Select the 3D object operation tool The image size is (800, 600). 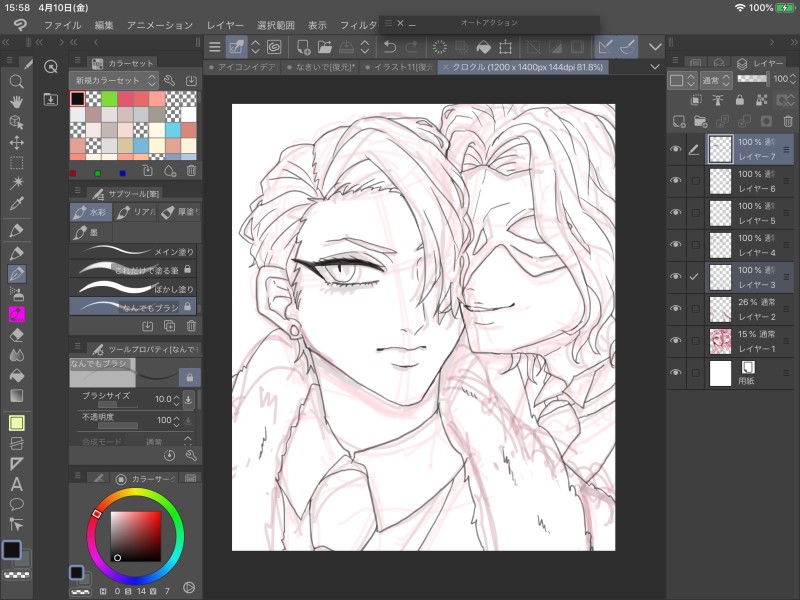(16, 122)
